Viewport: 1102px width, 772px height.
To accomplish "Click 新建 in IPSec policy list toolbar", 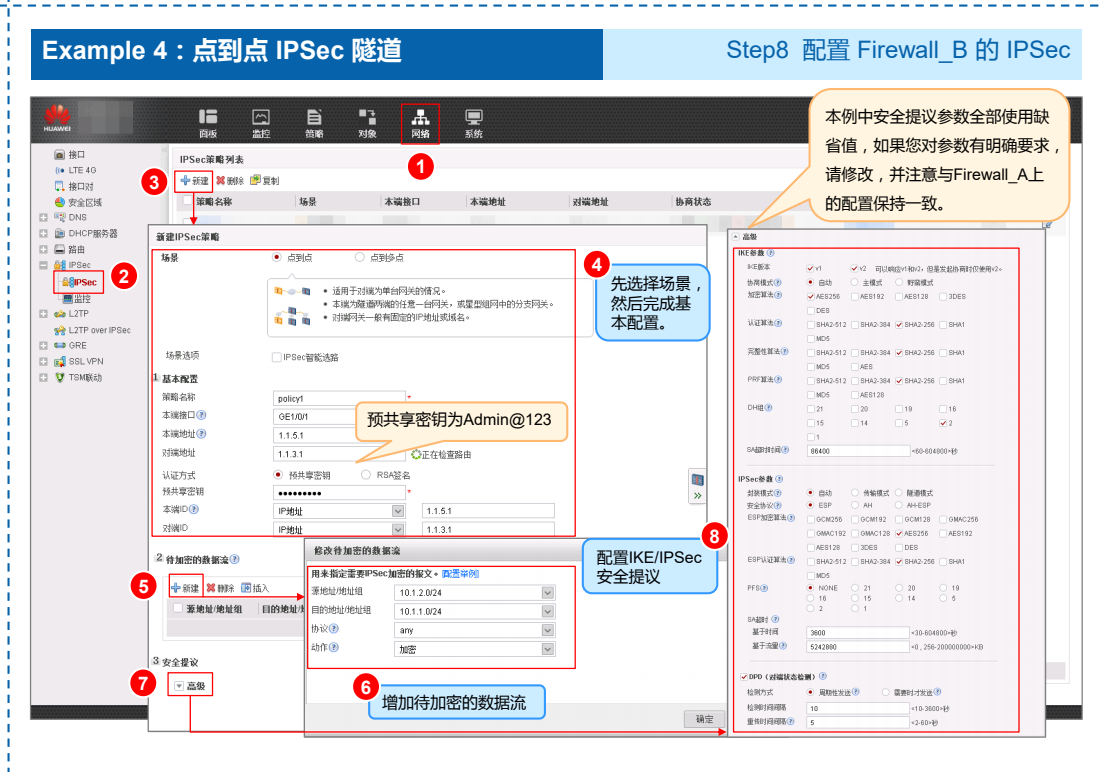I will 195,181.
